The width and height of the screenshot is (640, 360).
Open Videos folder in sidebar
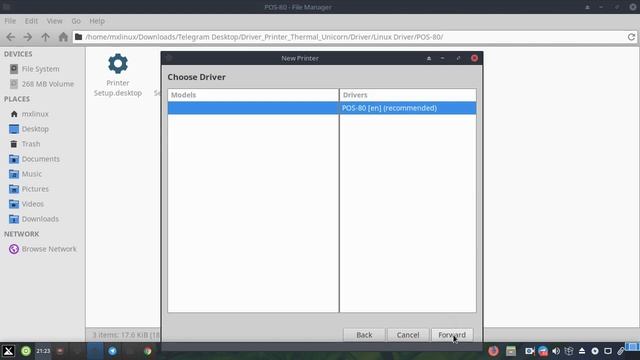(33, 204)
